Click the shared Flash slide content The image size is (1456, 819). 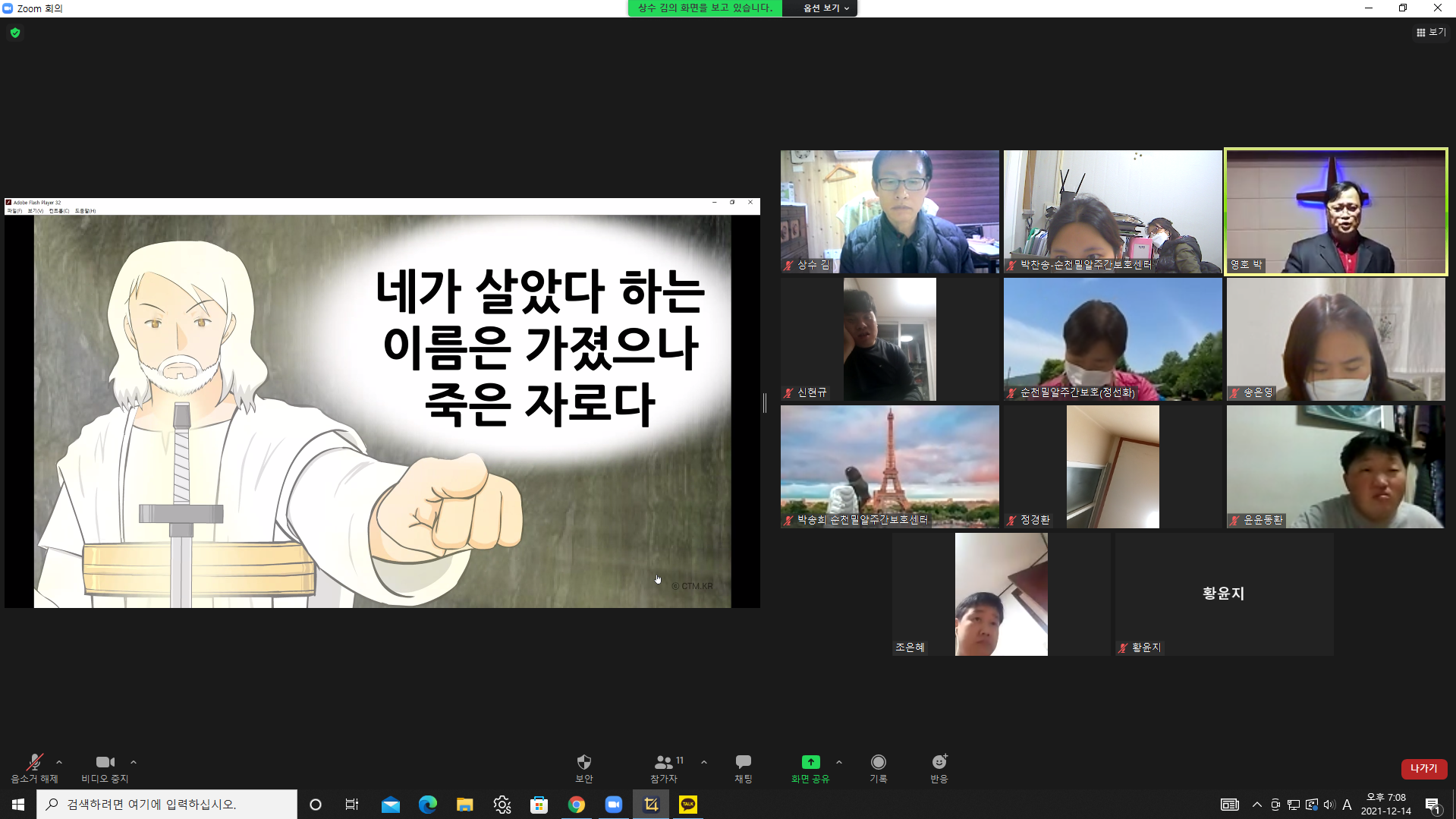tap(382, 411)
